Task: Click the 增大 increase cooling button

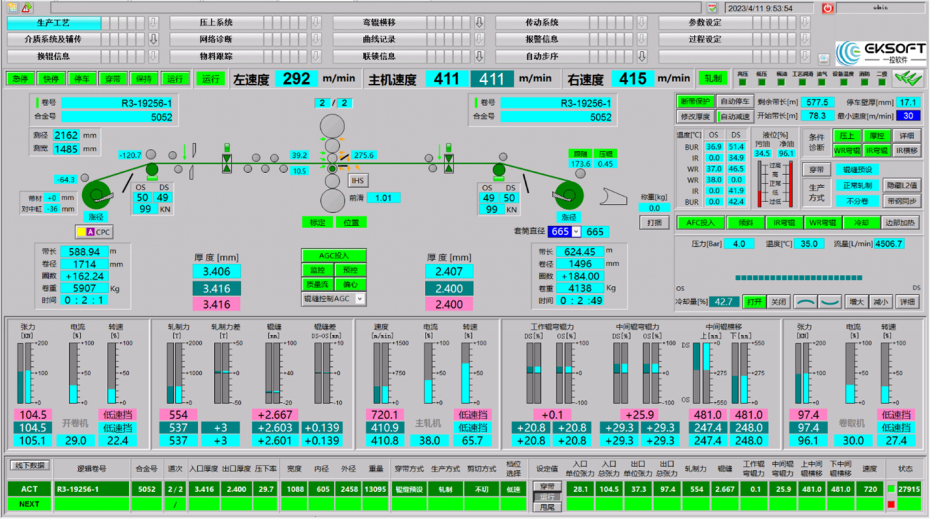Action: coord(856,302)
